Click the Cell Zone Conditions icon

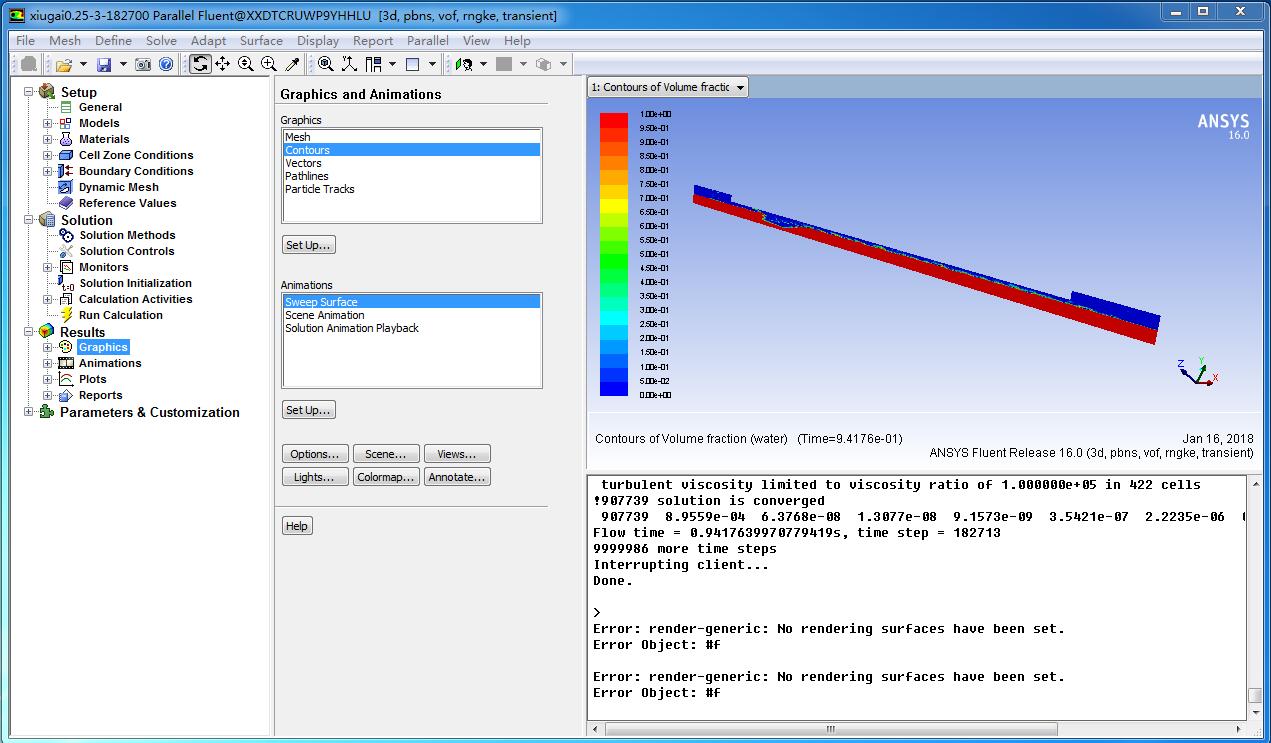coord(66,155)
